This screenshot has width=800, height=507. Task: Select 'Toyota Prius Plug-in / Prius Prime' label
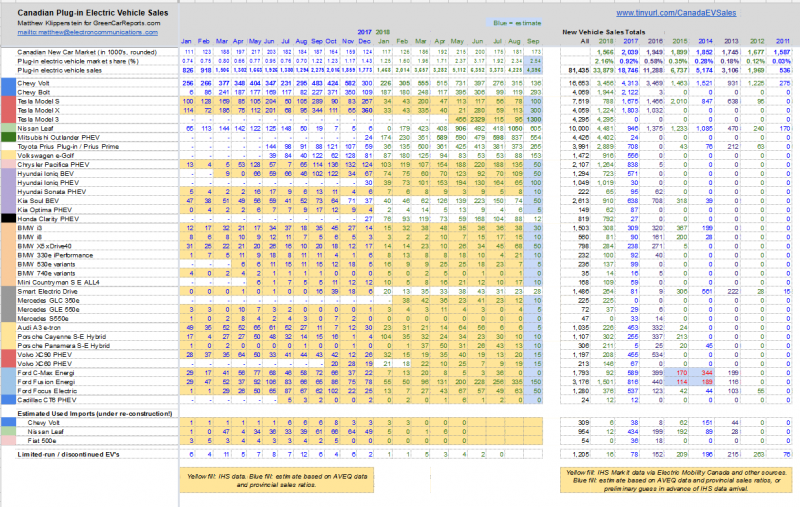pyautogui.click(x=68, y=147)
